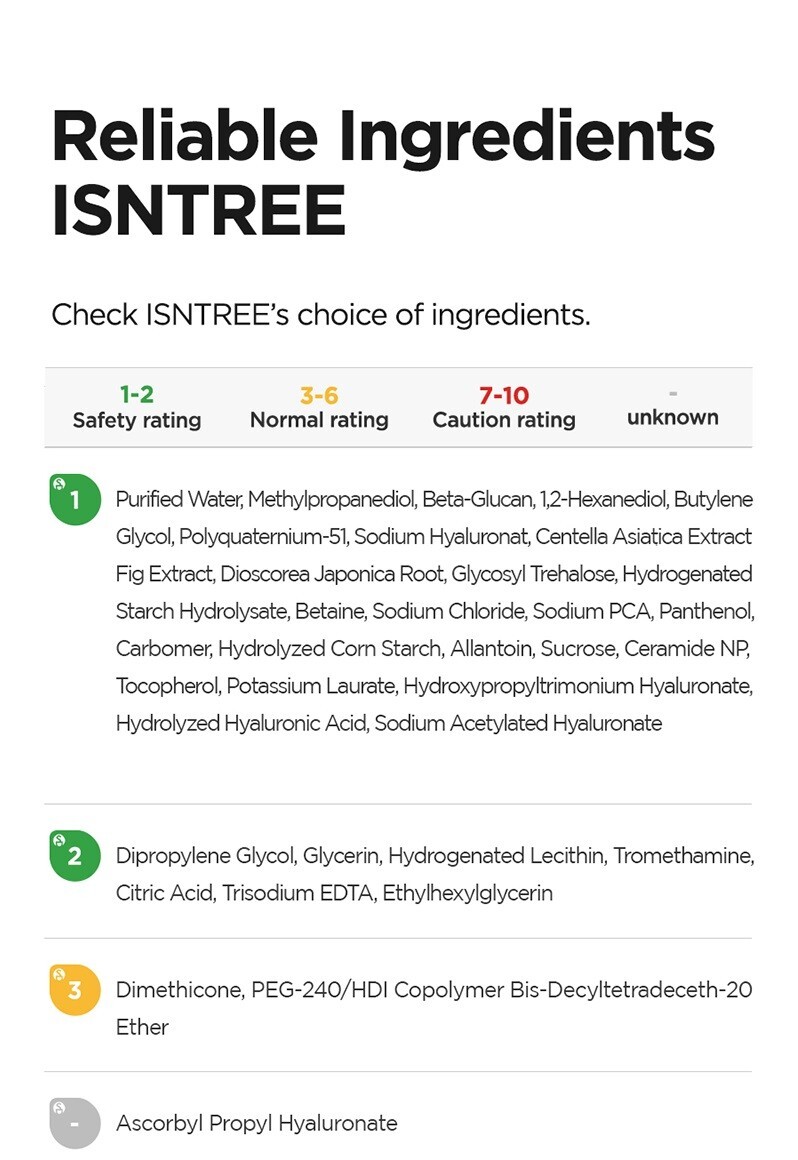Click the yellow number 3 rating badge
This screenshot has height=1160, width=798.
(75, 989)
